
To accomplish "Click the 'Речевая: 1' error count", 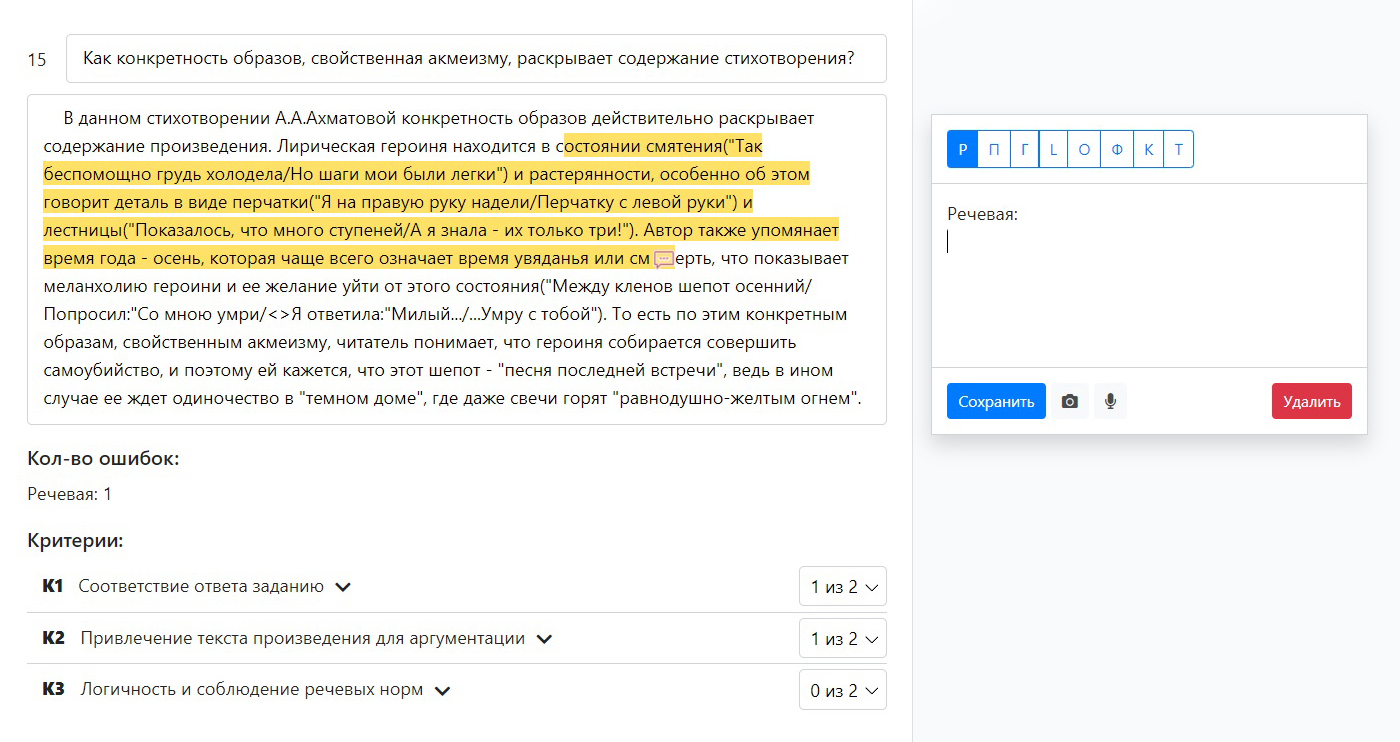I will pos(70,494).
